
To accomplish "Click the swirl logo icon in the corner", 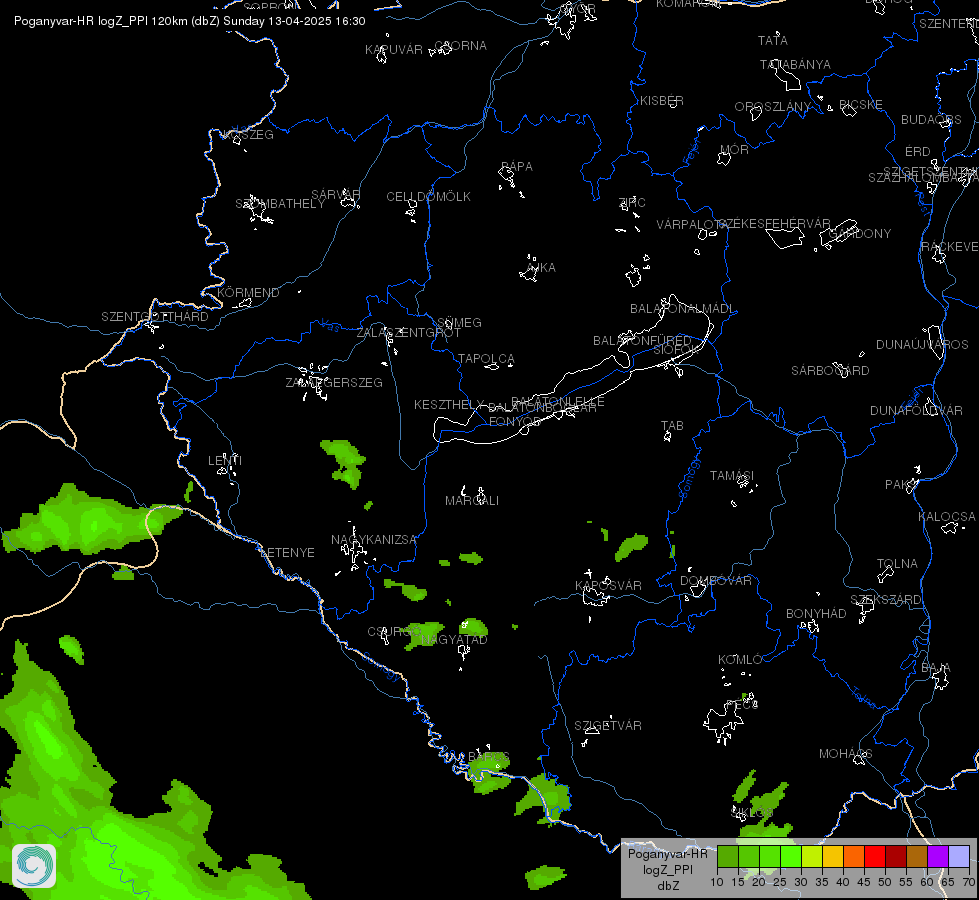I will click(x=34, y=866).
